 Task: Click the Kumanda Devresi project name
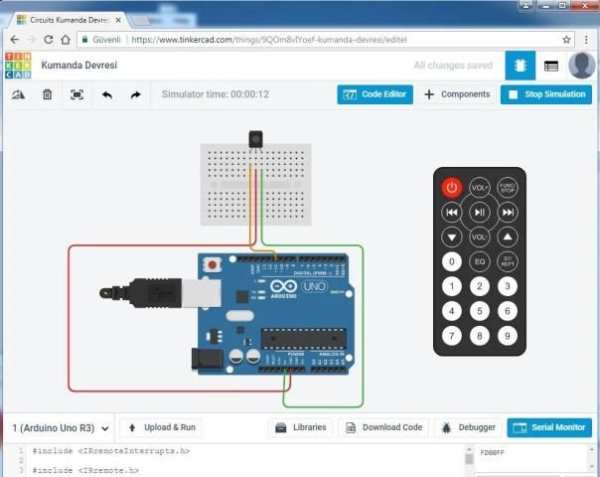click(79, 65)
